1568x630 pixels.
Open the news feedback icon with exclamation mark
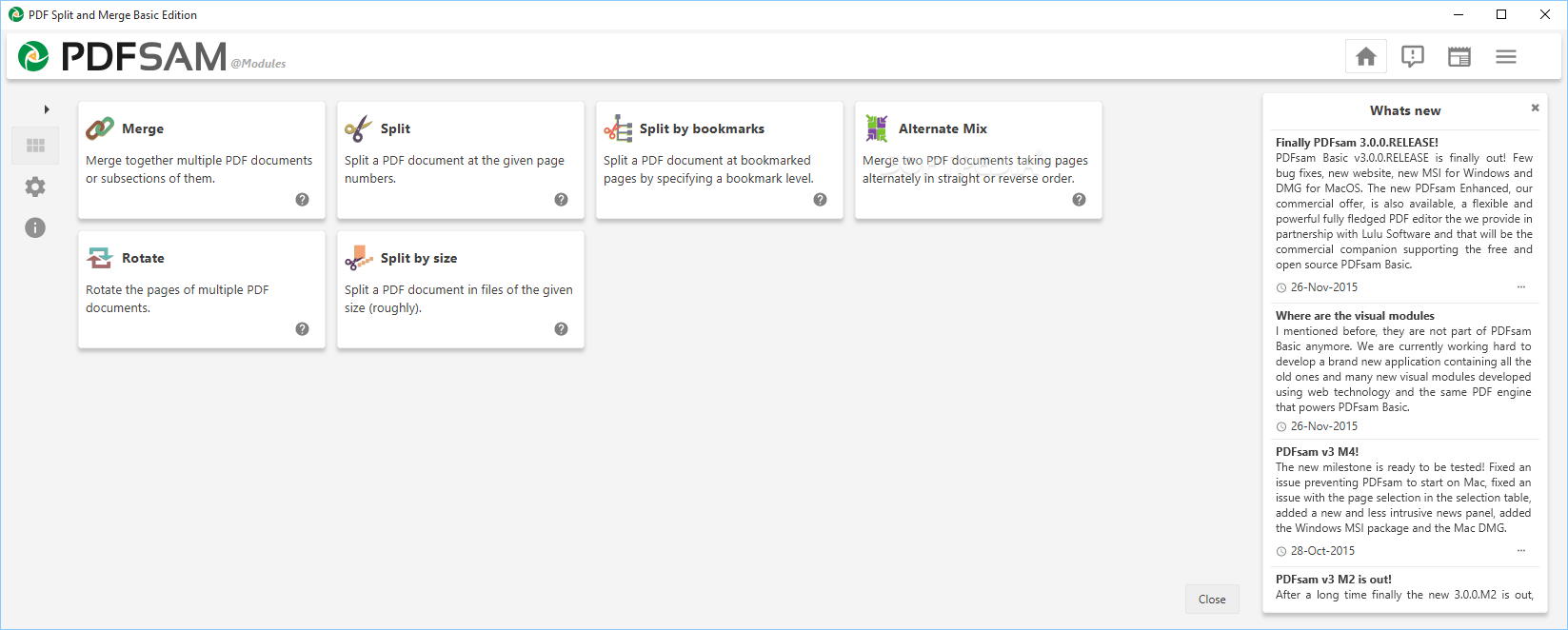coord(1413,57)
